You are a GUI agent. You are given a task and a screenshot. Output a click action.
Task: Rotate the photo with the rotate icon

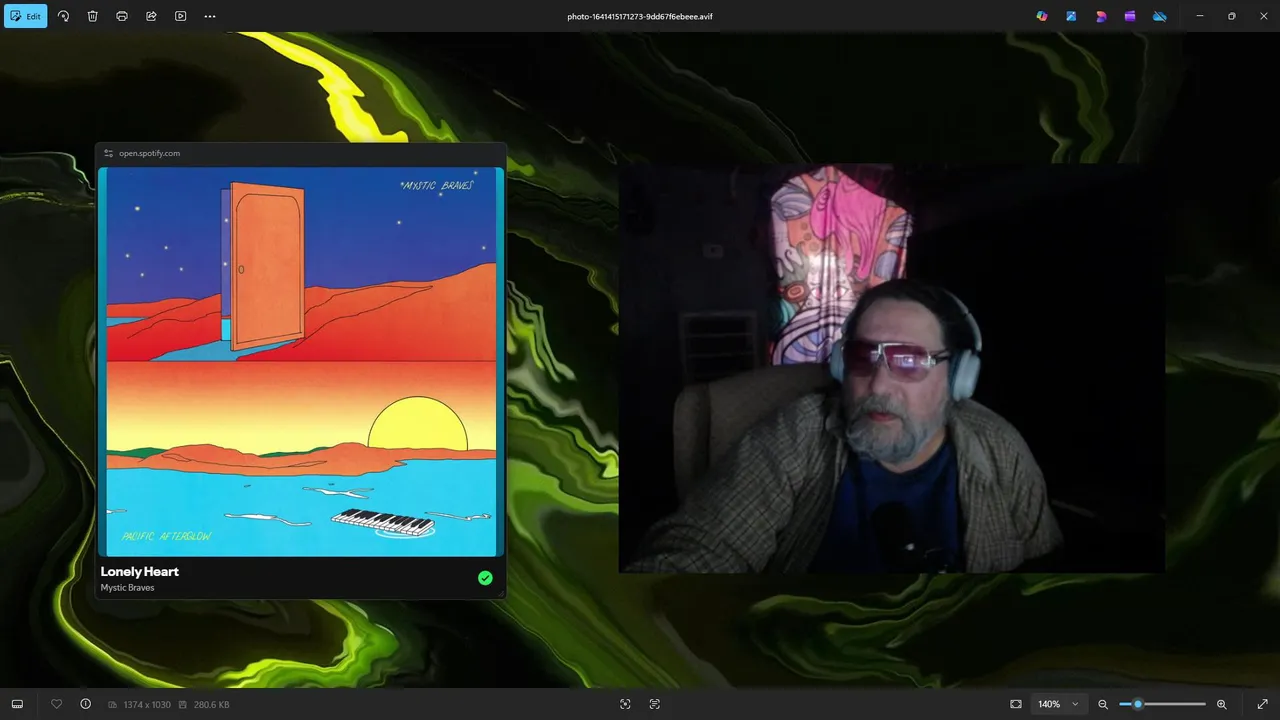tap(63, 16)
